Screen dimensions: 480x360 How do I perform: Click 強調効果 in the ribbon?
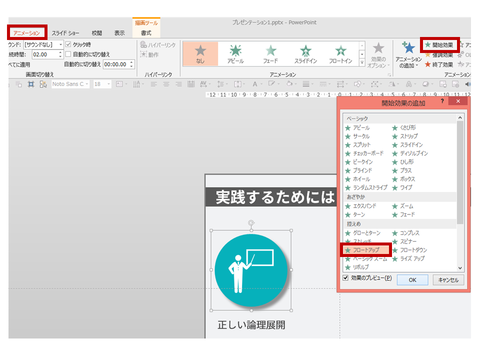coord(439,55)
